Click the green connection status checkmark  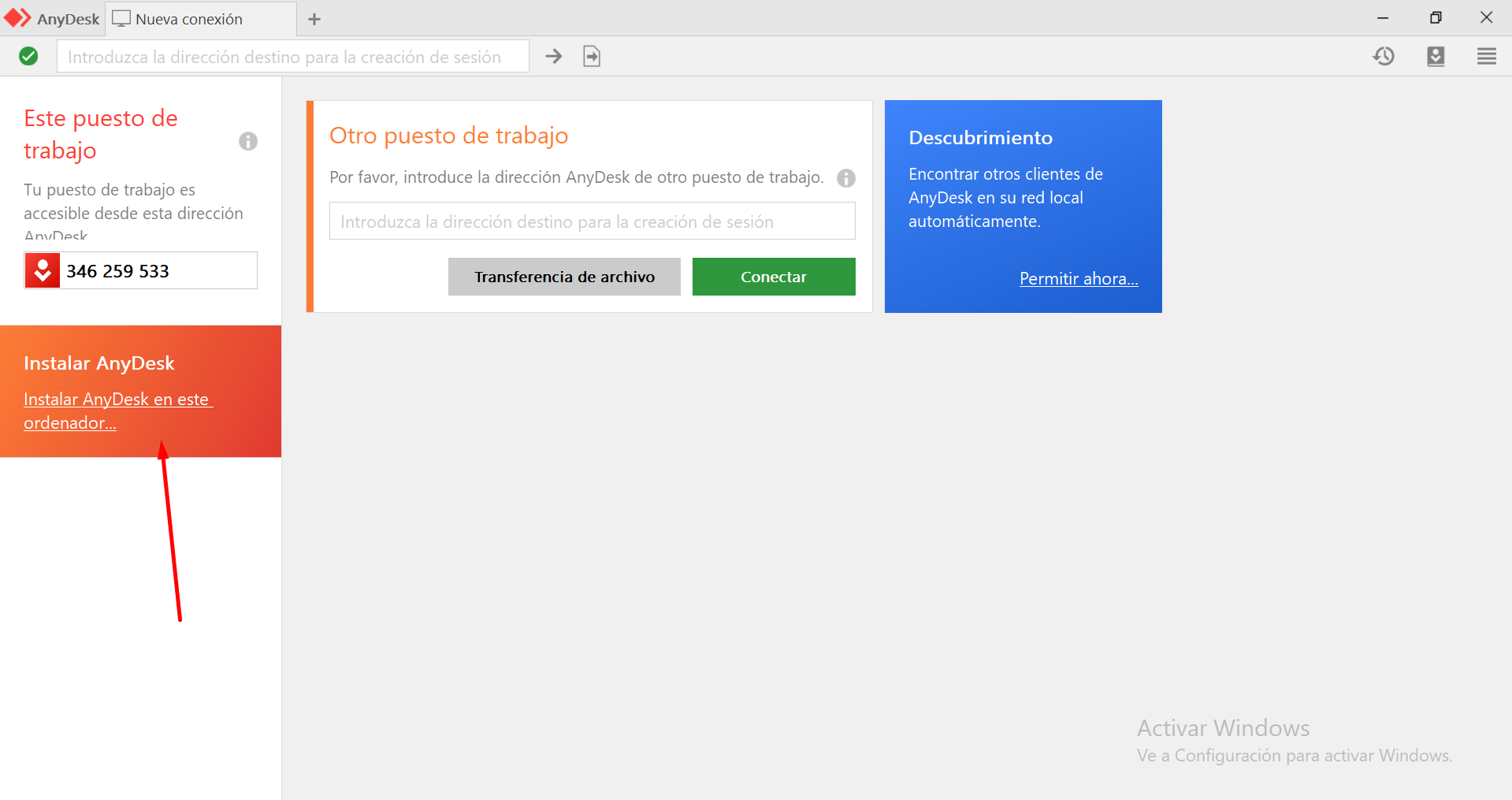pos(28,56)
